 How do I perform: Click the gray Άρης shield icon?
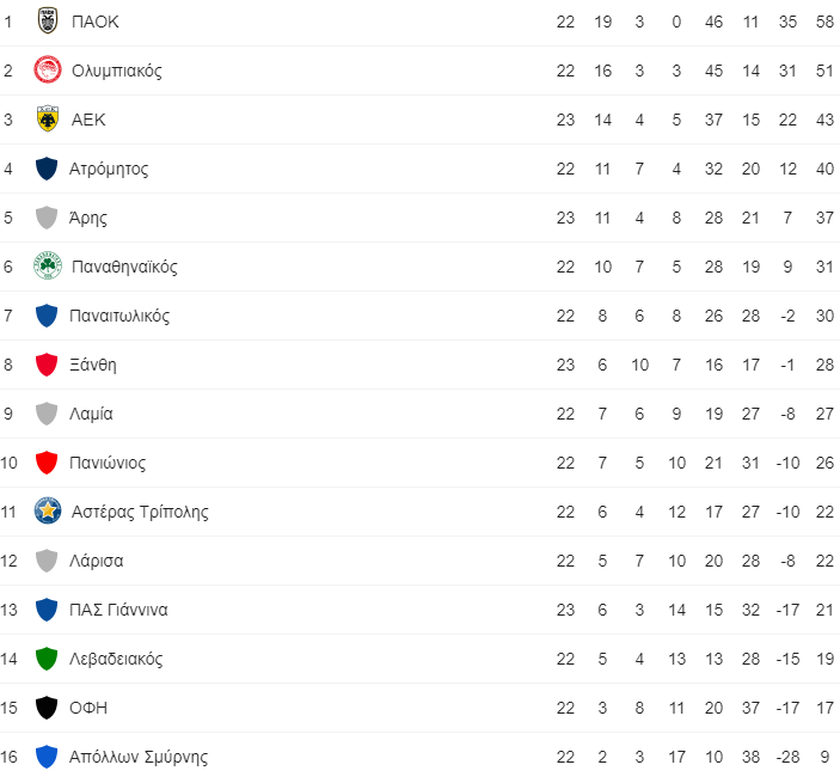[x=46, y=217]
